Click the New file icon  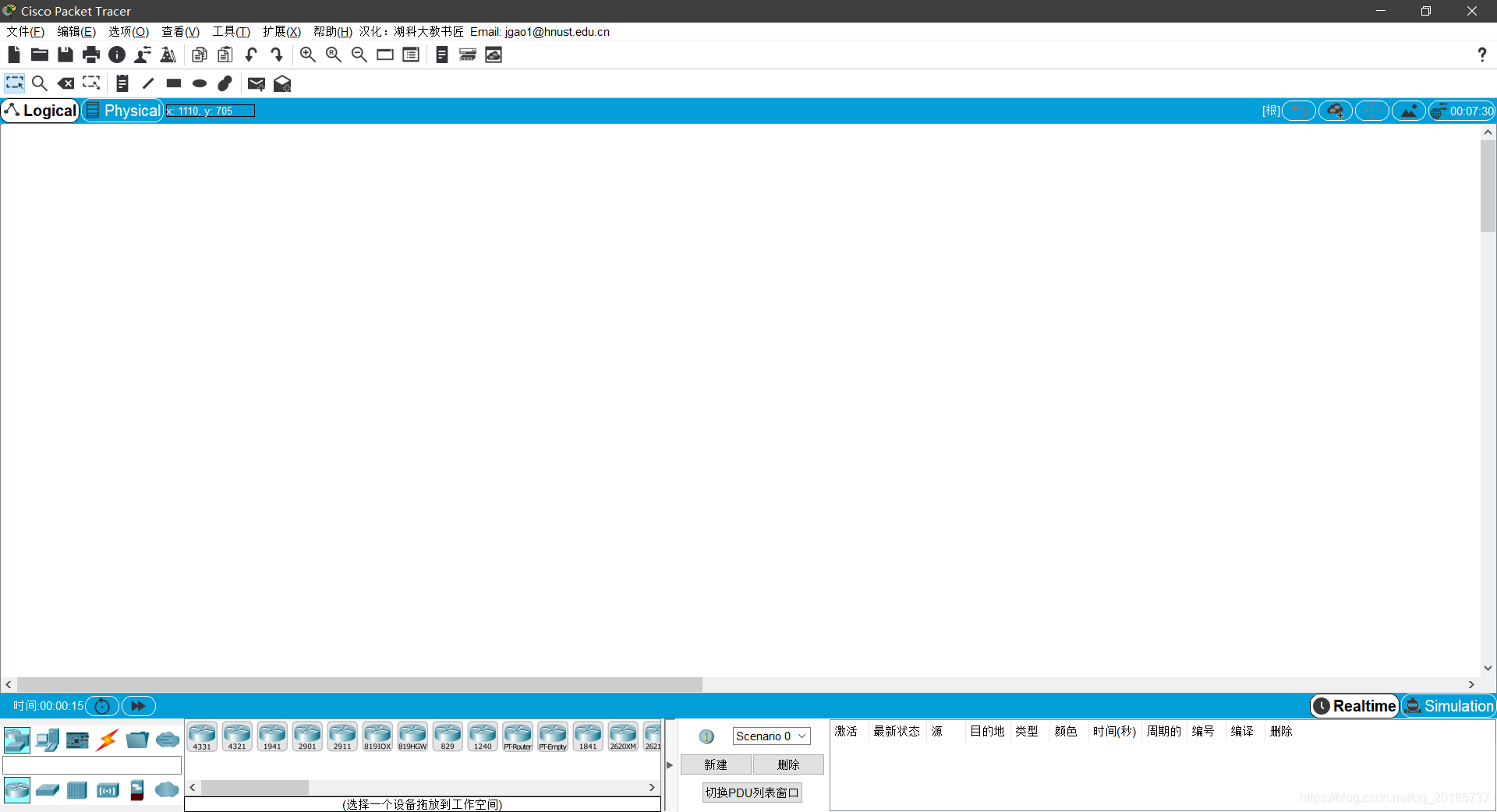click(14, 55)
